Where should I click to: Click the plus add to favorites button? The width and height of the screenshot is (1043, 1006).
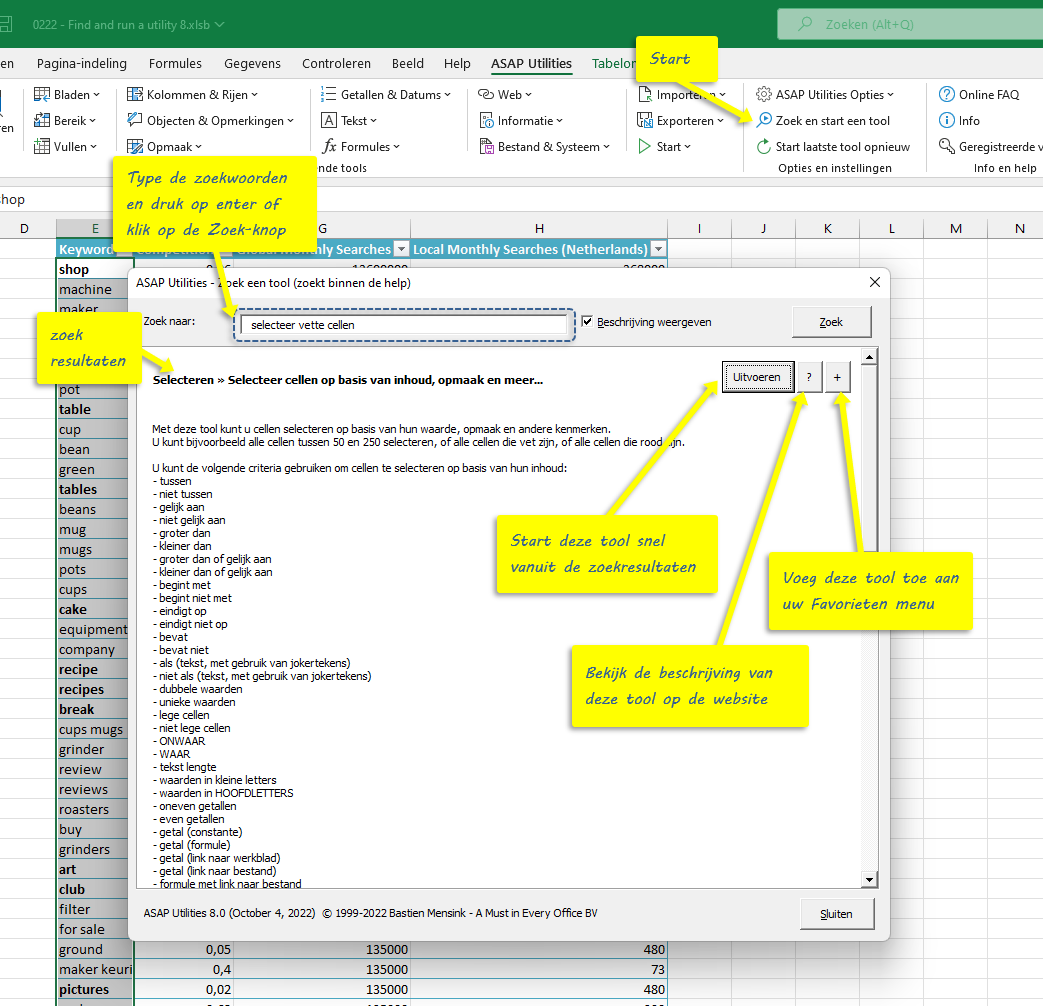point(837,377)
